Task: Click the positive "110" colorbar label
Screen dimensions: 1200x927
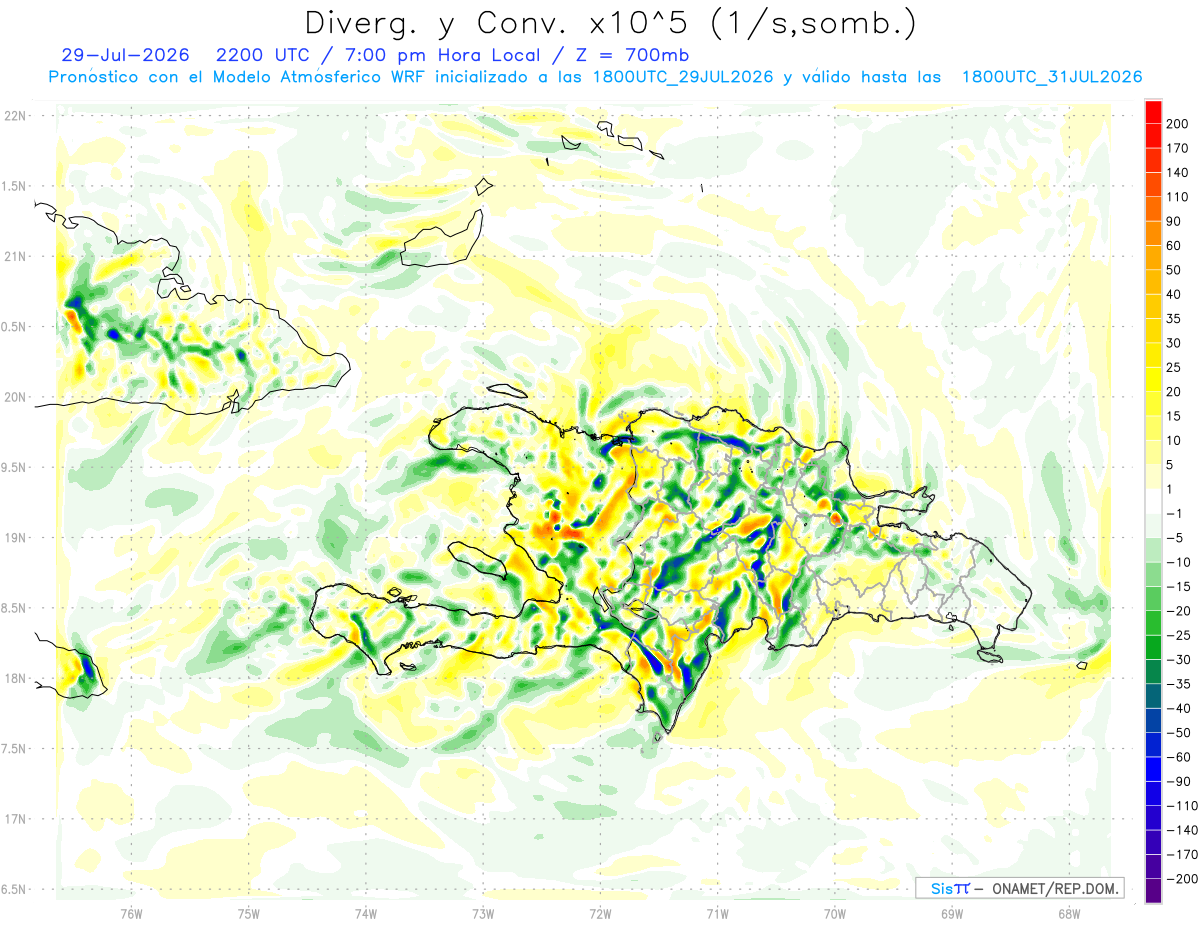Action: (x=1179, y=197)
